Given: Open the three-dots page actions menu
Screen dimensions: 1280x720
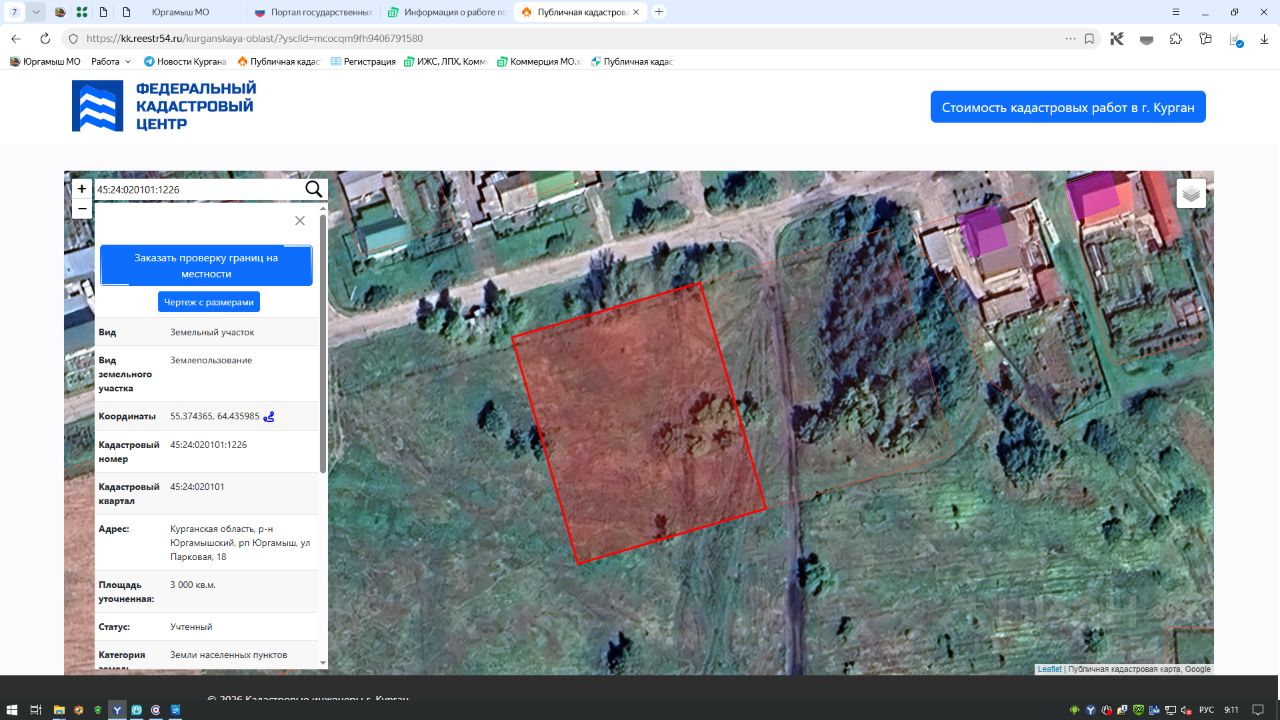Looking at the screenshot, I should coord(1070,38).
